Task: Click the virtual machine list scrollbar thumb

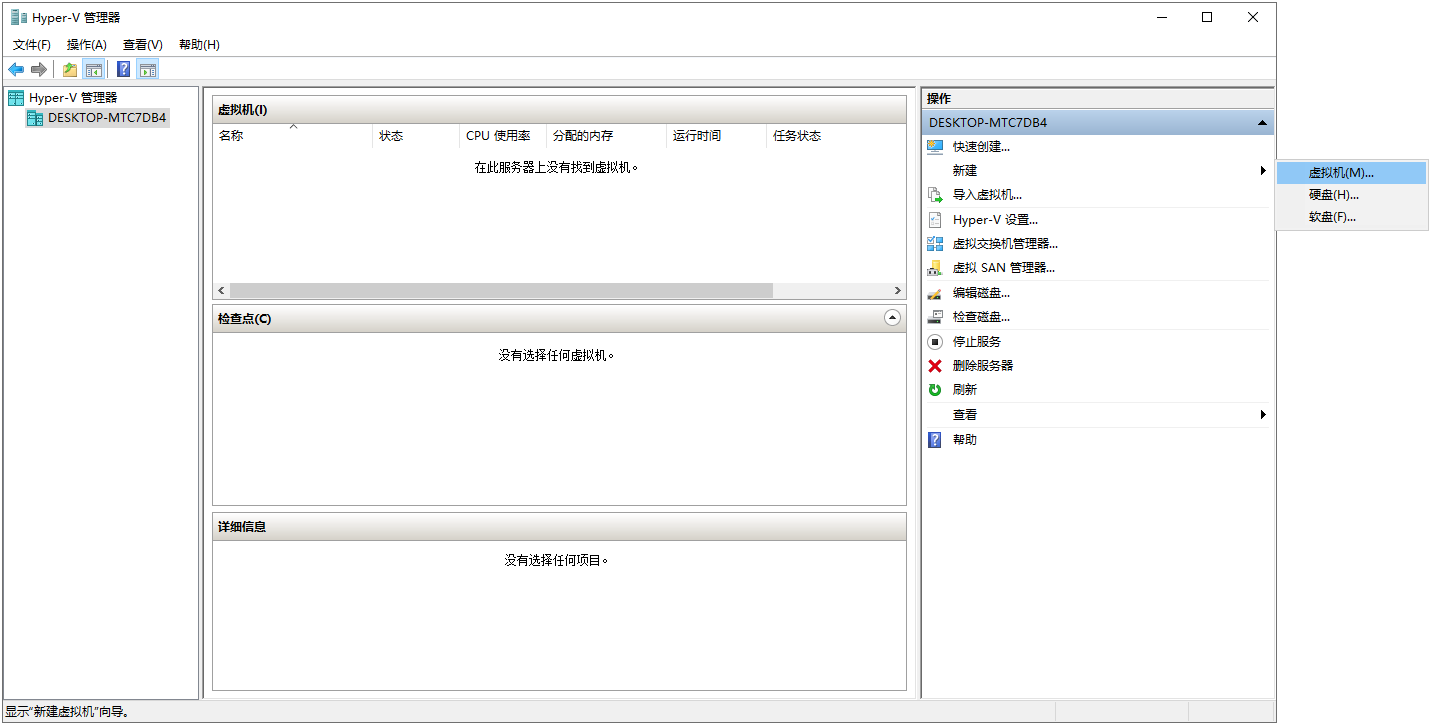Action: tap(501, 290)
